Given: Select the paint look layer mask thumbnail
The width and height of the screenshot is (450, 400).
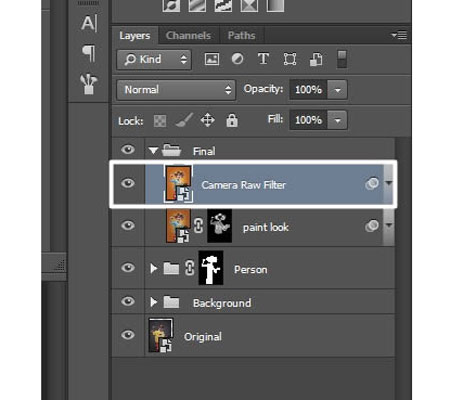Looking at the screenshot, I should pyautogui.click(x=219, y=226).
